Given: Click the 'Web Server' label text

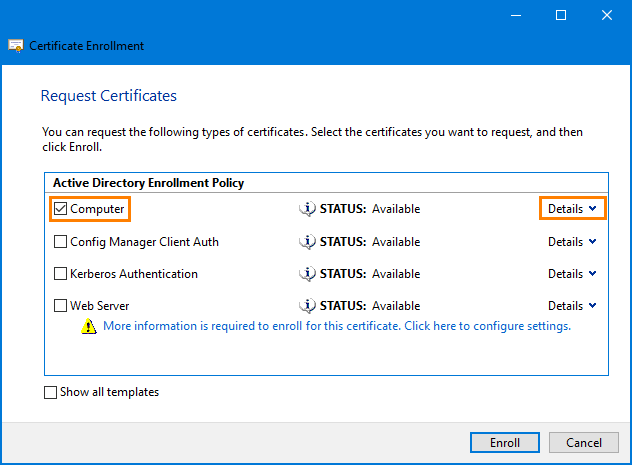Looking at the screenshot, I should coord(100,305).
